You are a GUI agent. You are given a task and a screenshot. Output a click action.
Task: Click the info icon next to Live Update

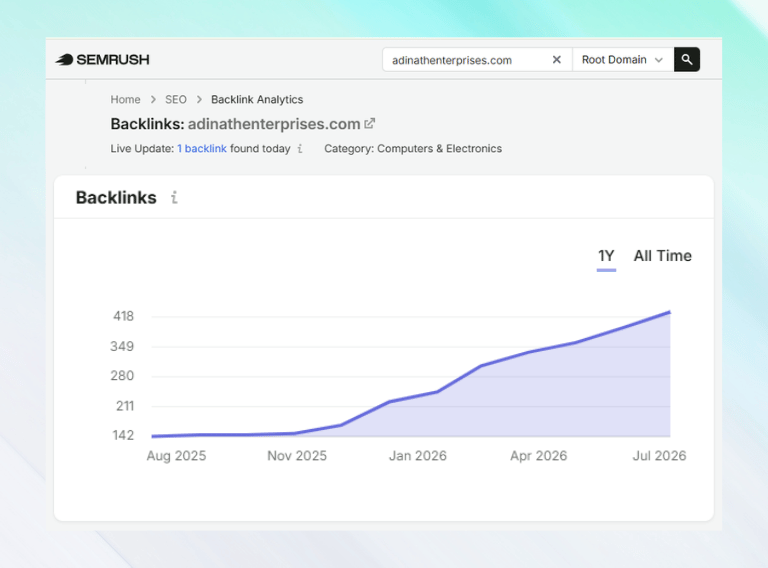pos(300,148)
